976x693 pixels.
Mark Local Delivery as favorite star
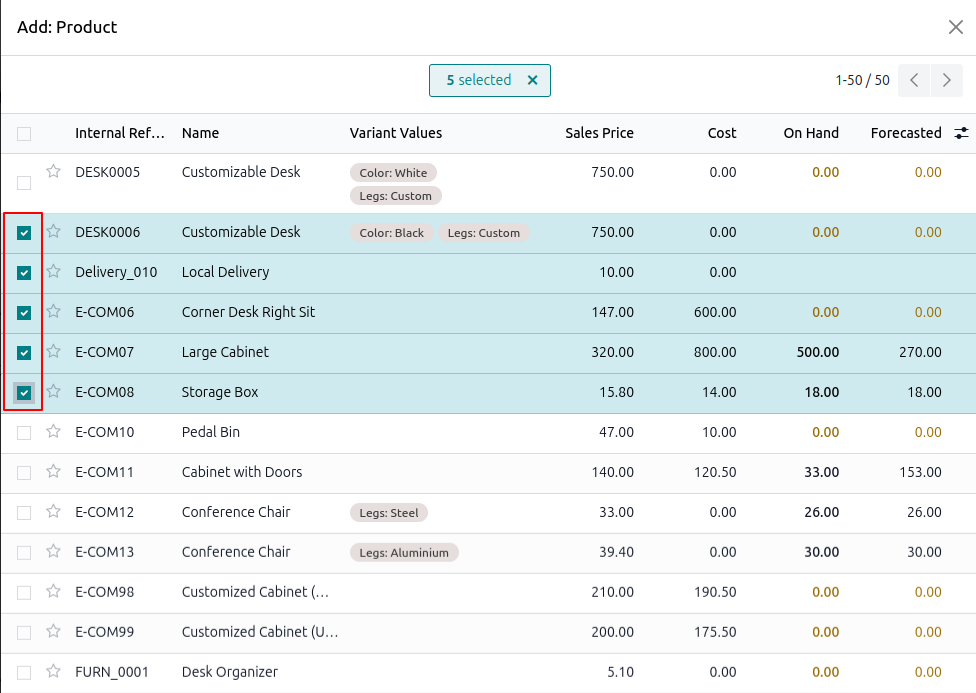(x=54, y=272)
